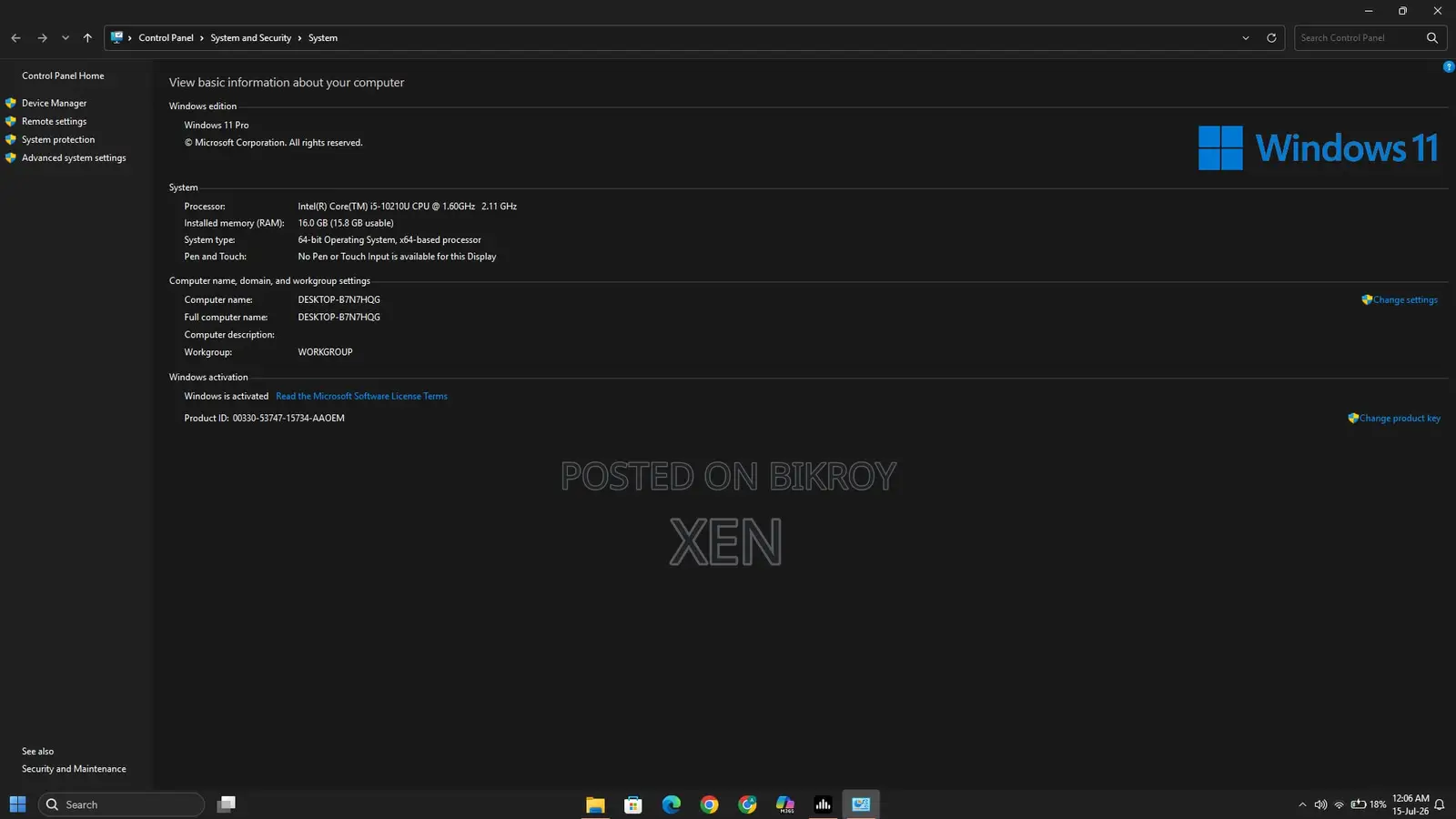Click the computer name DESKTOP-B7N7HQG
Viewport: 1456px width, 819px height.
tap(339, 299)
